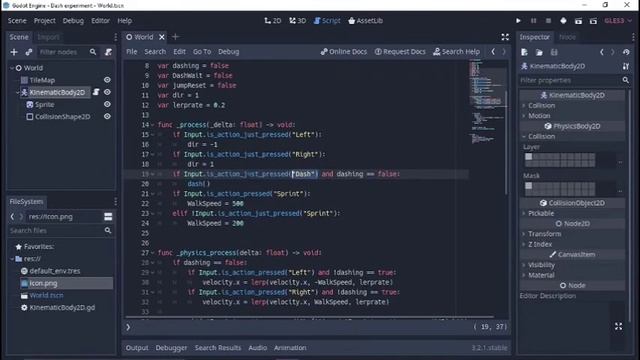Toggle FileSystem split view mode
Viewport: 640px width, 360px height.
[x=108, y=217]
